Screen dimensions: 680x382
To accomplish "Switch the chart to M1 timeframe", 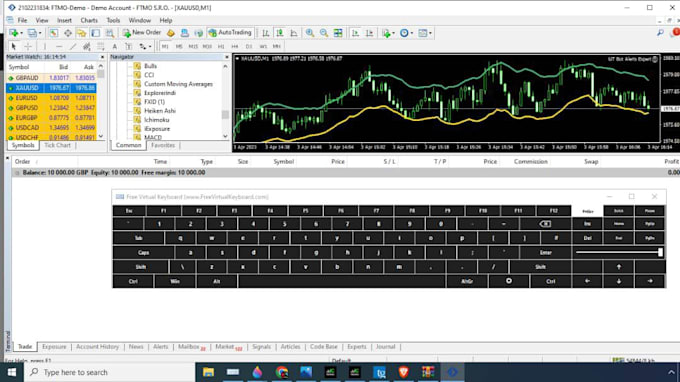I will point(165,46).
